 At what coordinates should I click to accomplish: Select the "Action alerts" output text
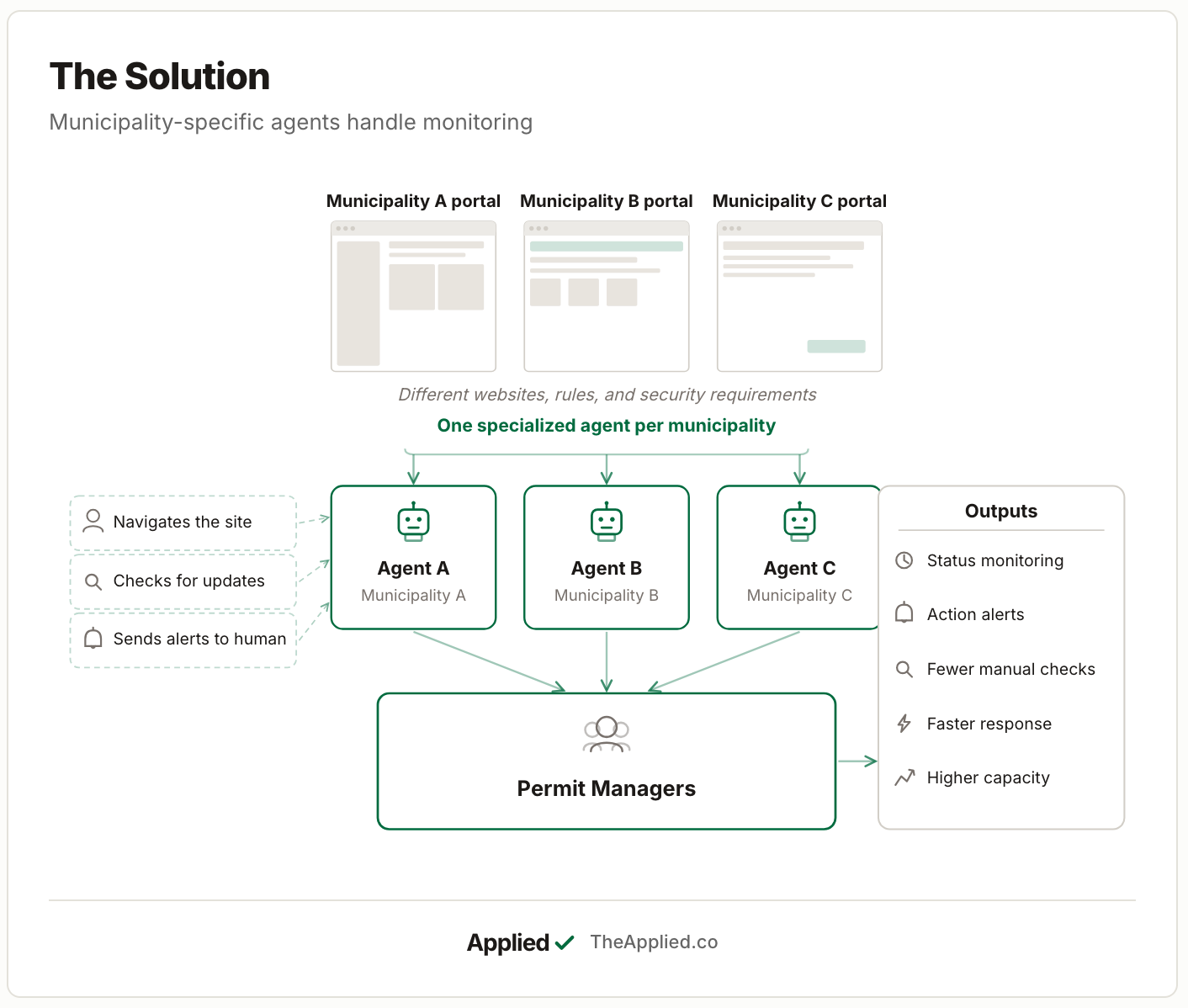click(x=976, y=614)
